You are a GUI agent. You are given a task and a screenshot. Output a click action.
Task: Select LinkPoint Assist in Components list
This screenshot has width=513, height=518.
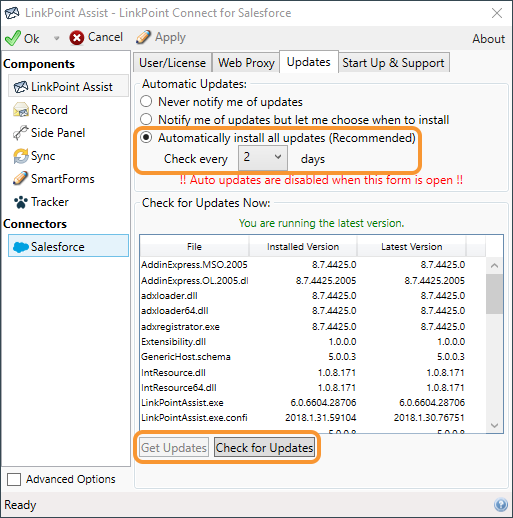(x=68, y=87)
